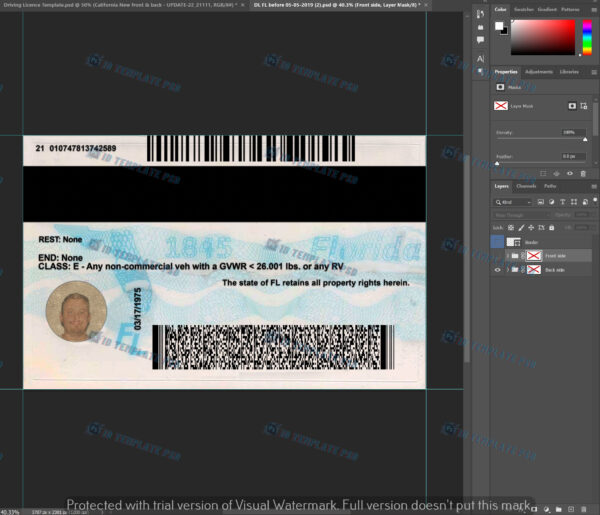Click the Lock all padlock icon
The image size is (600, 515).
(x=551, y=228)
